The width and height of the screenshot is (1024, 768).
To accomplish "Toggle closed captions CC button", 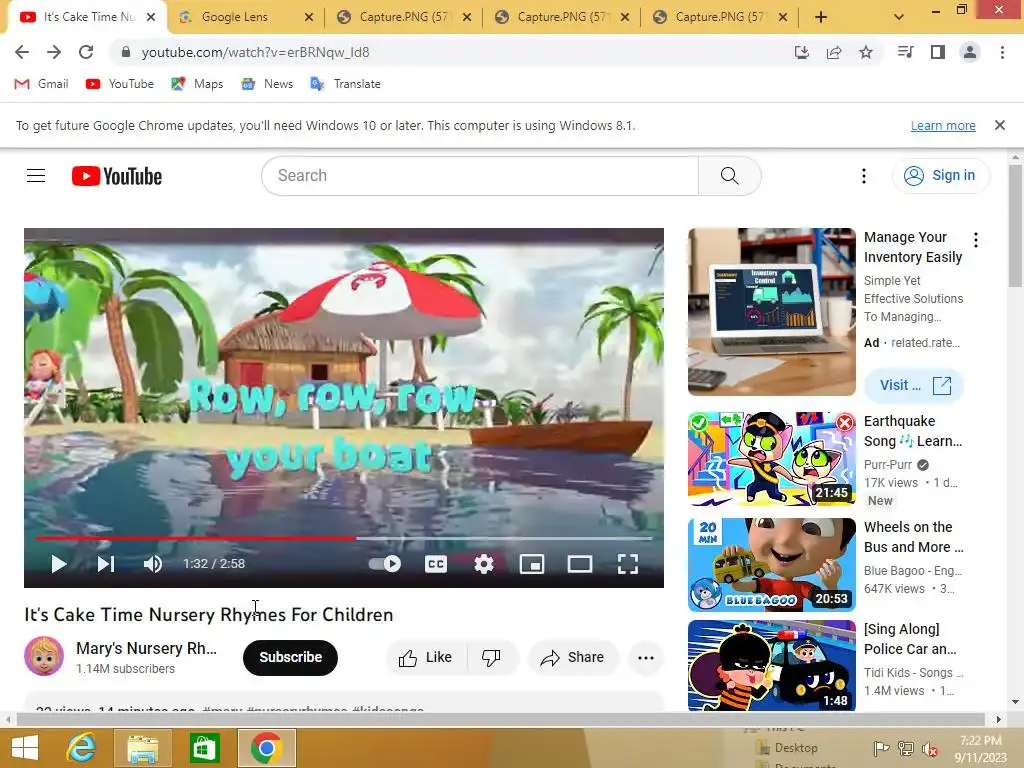I will coord(436,564).
